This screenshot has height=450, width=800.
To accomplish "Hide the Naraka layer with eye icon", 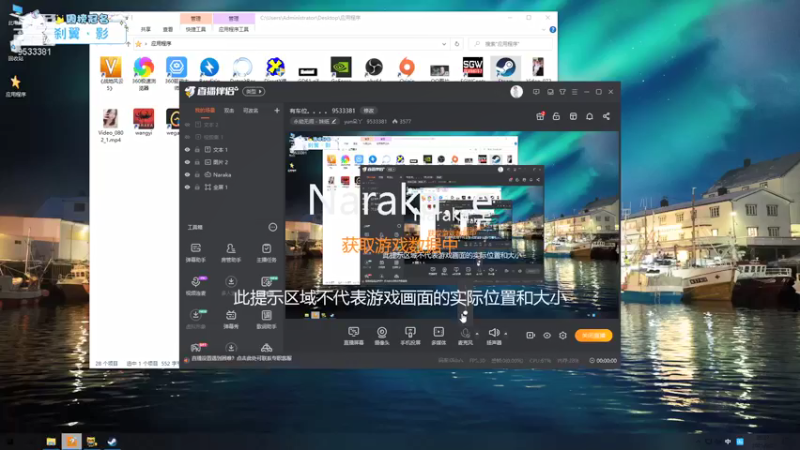I will pos(187,174).
